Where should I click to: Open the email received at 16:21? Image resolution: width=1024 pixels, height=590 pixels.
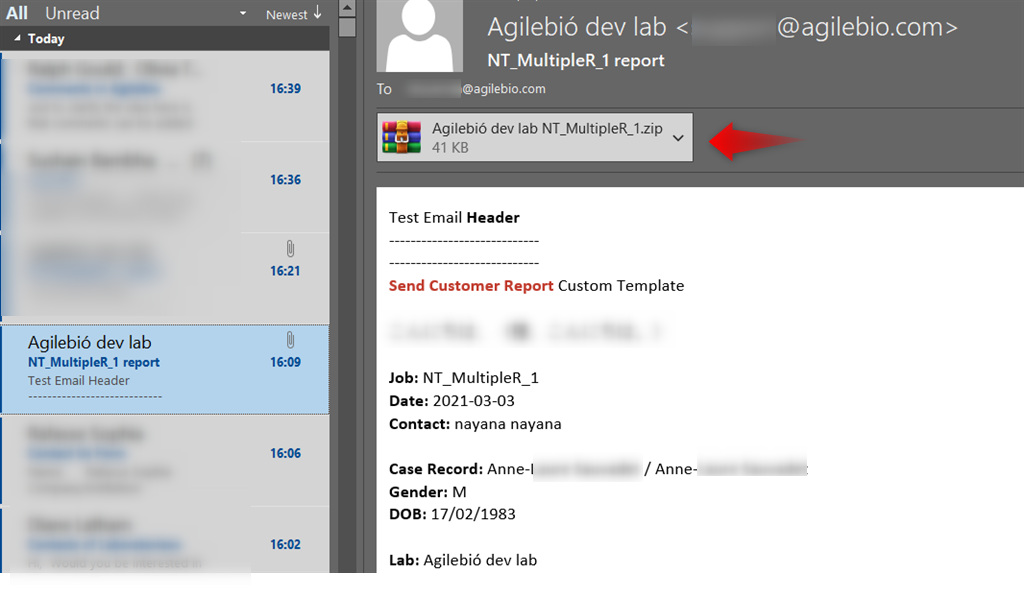(x=165, y=278)
